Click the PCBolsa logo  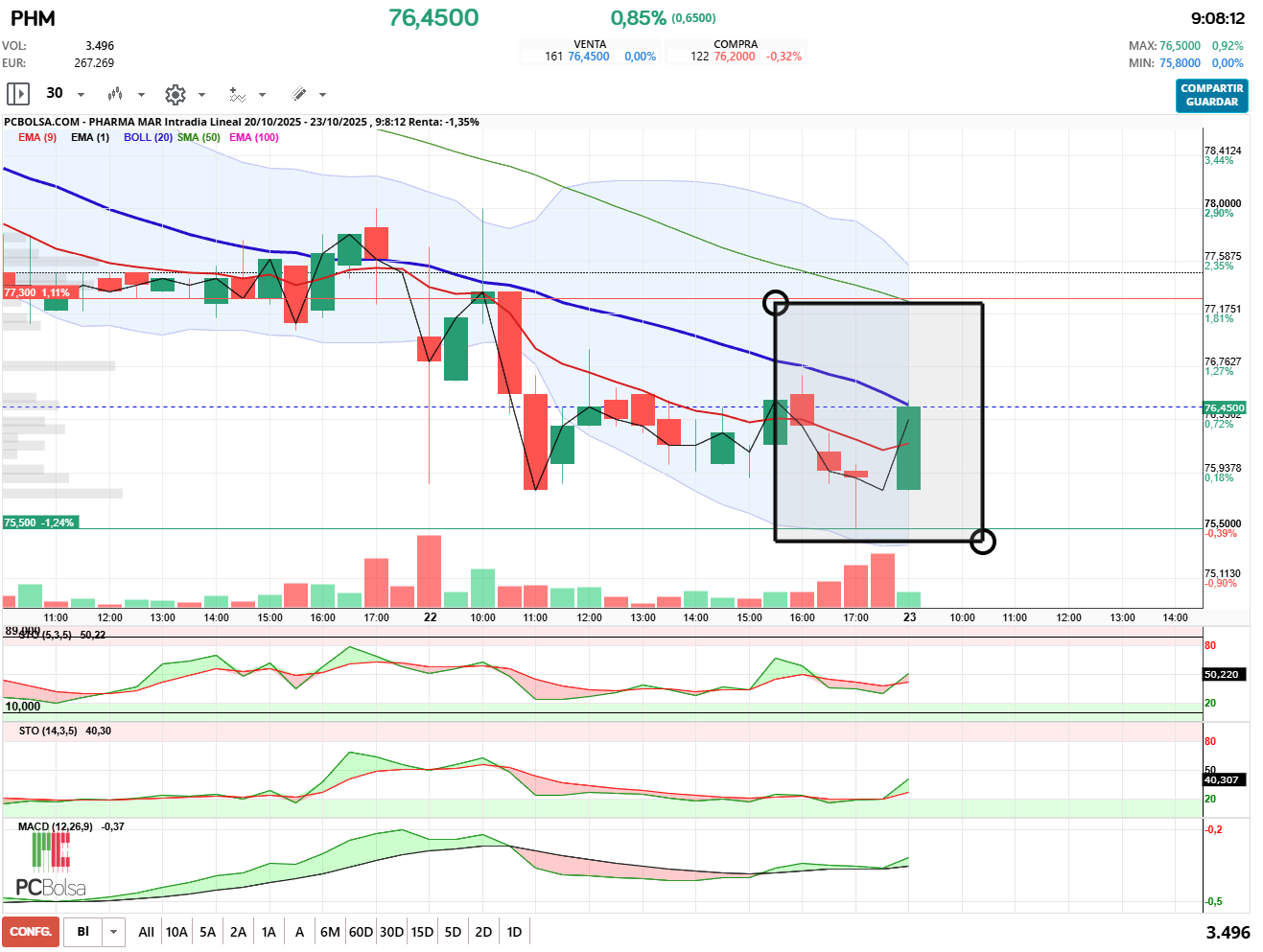click(x=50, y=865)
